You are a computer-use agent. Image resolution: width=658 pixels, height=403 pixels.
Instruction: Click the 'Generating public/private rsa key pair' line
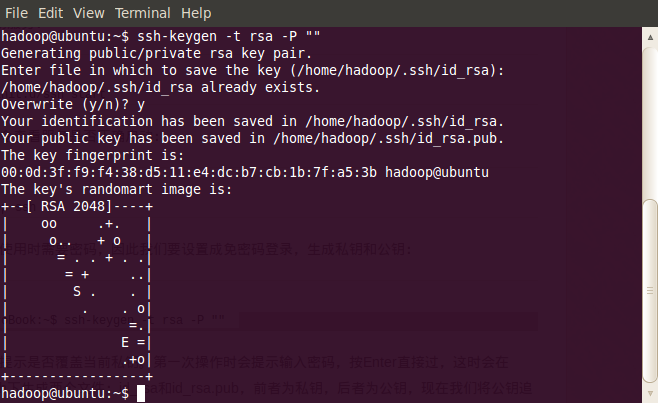click(156, 54)
